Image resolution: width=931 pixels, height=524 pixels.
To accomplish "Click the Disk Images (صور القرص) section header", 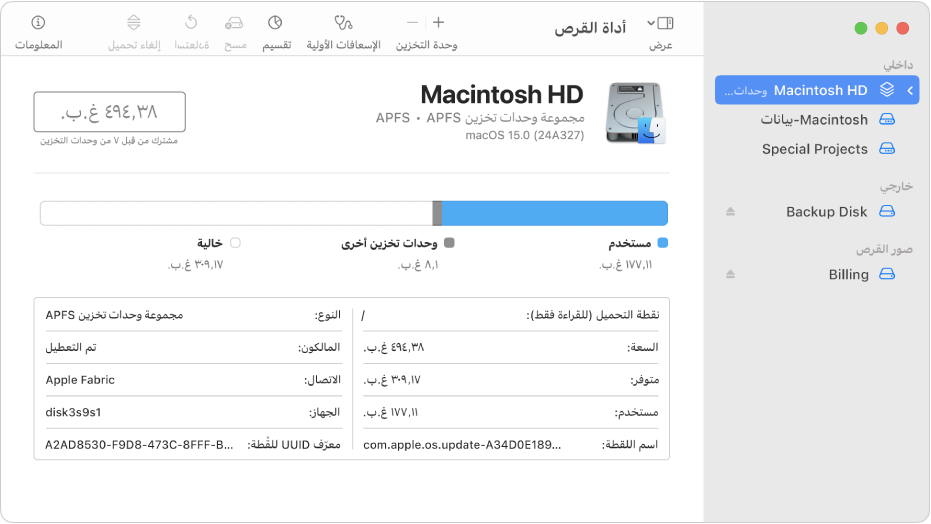I will click(884, 249).
